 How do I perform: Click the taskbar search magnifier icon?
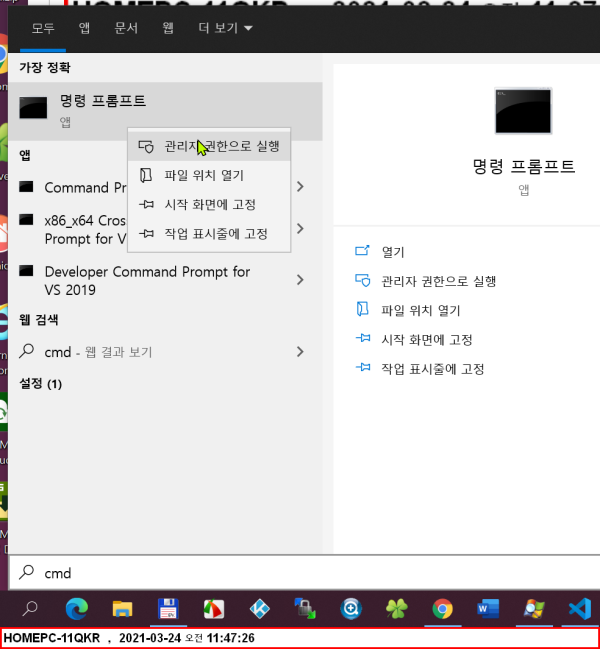(30, 609)
